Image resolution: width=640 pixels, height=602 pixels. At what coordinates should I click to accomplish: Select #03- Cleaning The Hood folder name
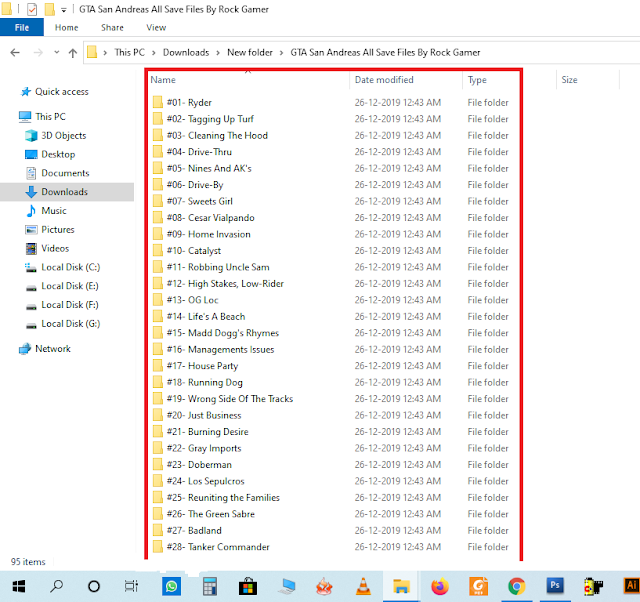(217, 135)
